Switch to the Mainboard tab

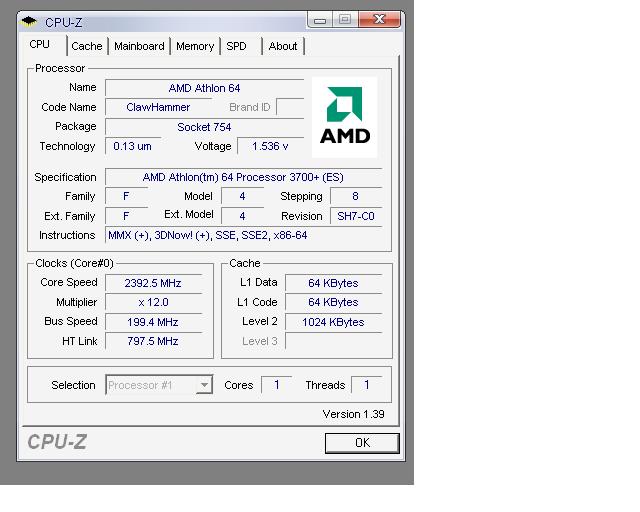139,46
